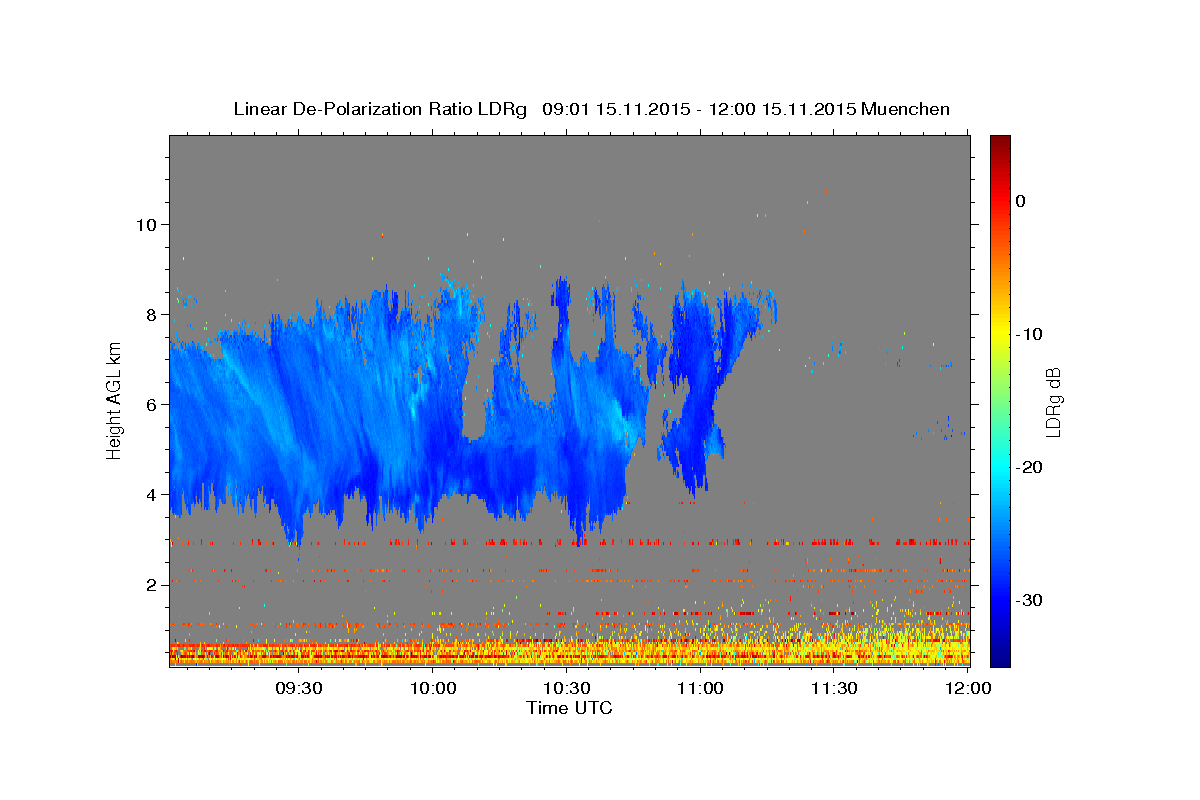
Task: Click the 11:00 time tick label
Action: 700,689
